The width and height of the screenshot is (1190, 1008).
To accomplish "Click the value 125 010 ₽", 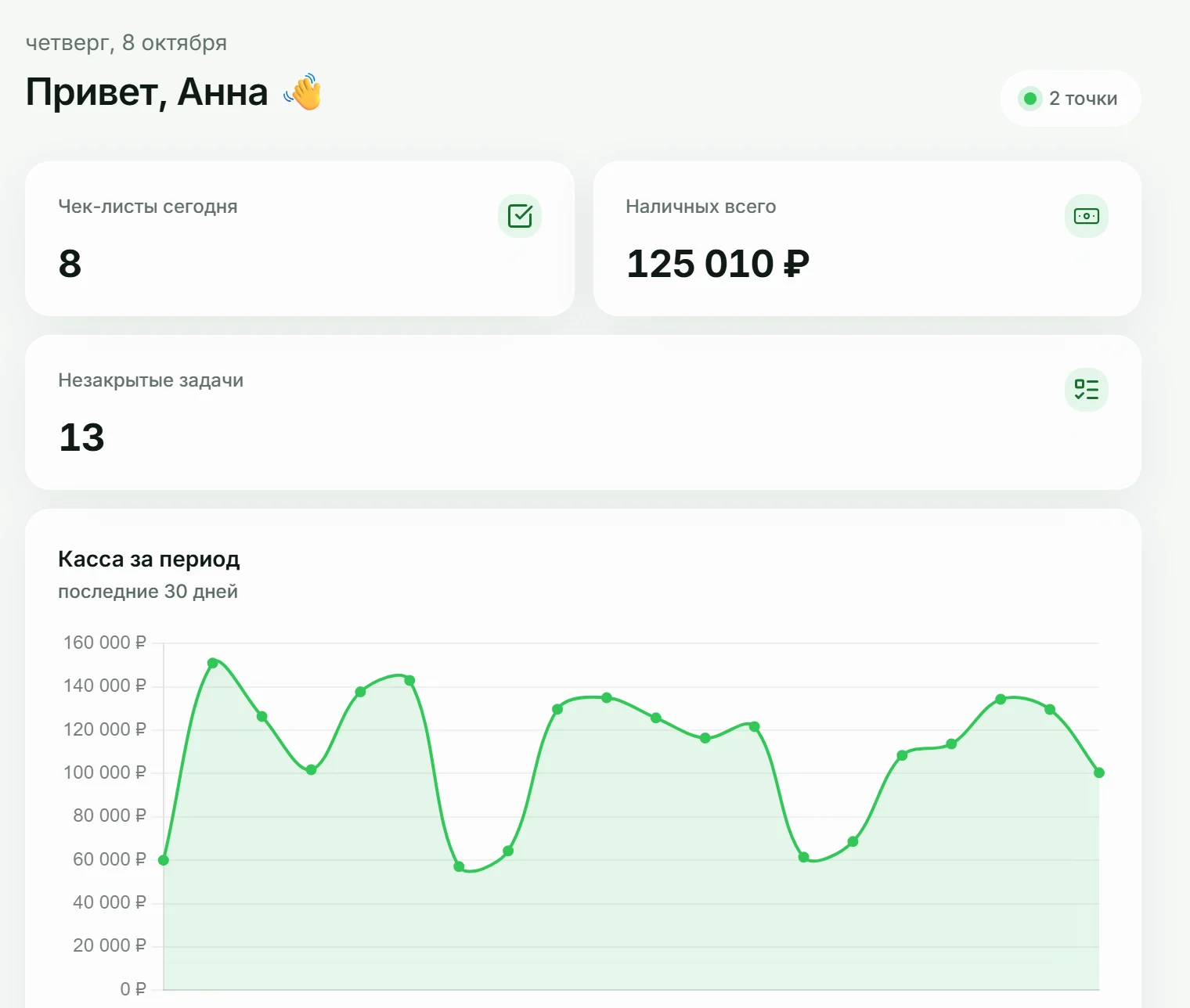I will coord(718,264).
